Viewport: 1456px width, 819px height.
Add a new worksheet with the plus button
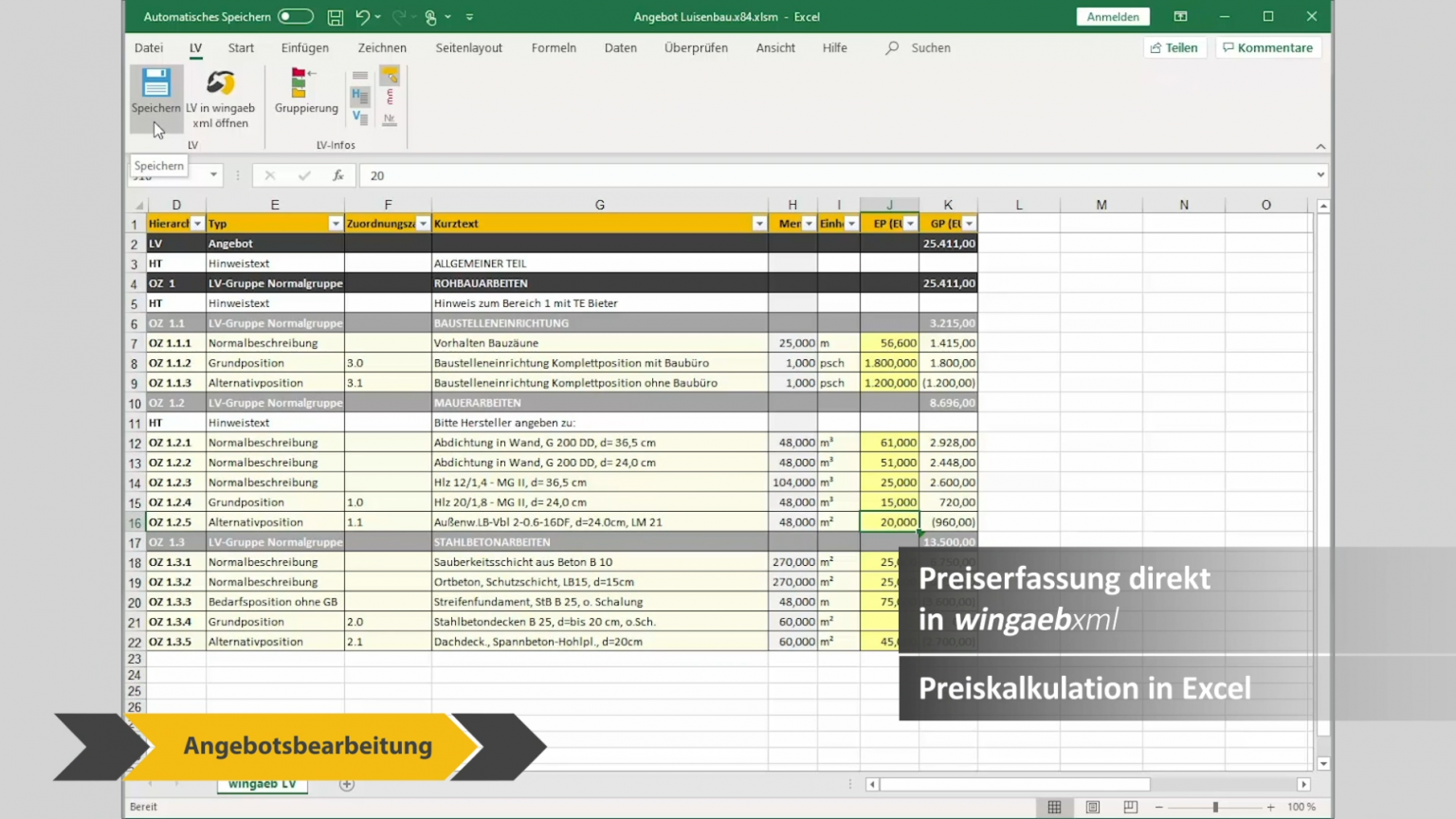coord(346,784)
